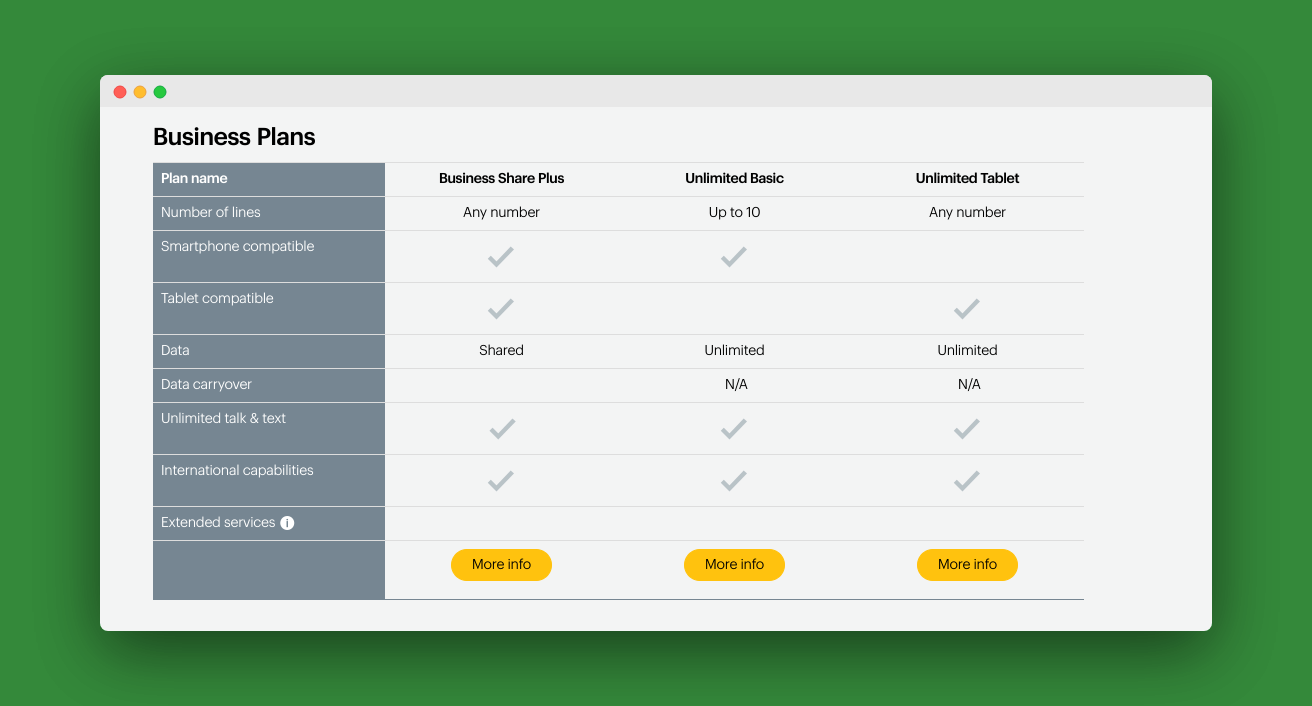The height and width of the screenshot is (706, 1312).
Task: Click Unlimited Basic smartphone compatible checkmark
Action: (734, 257)
